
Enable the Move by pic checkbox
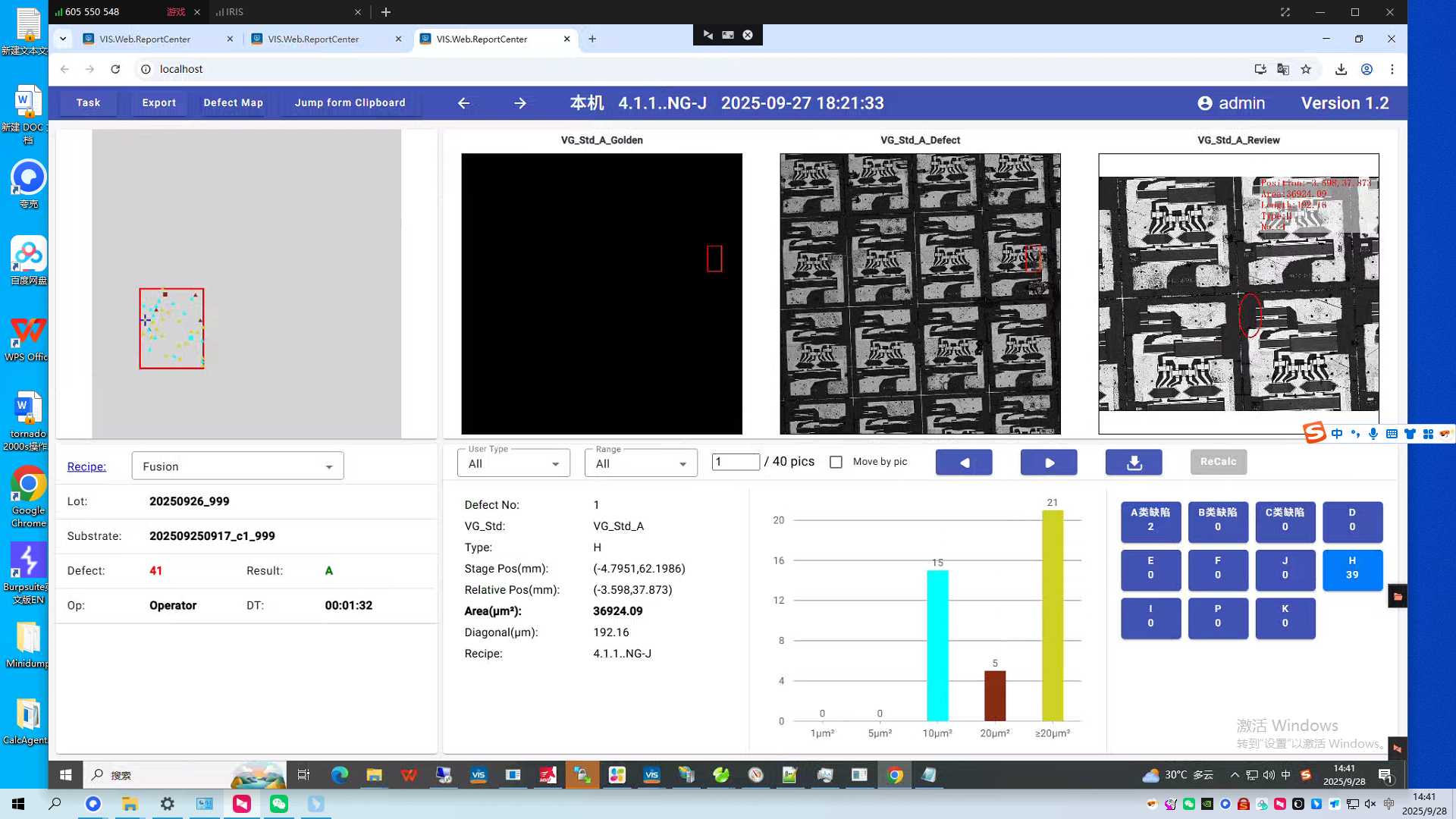coord(836,462)
